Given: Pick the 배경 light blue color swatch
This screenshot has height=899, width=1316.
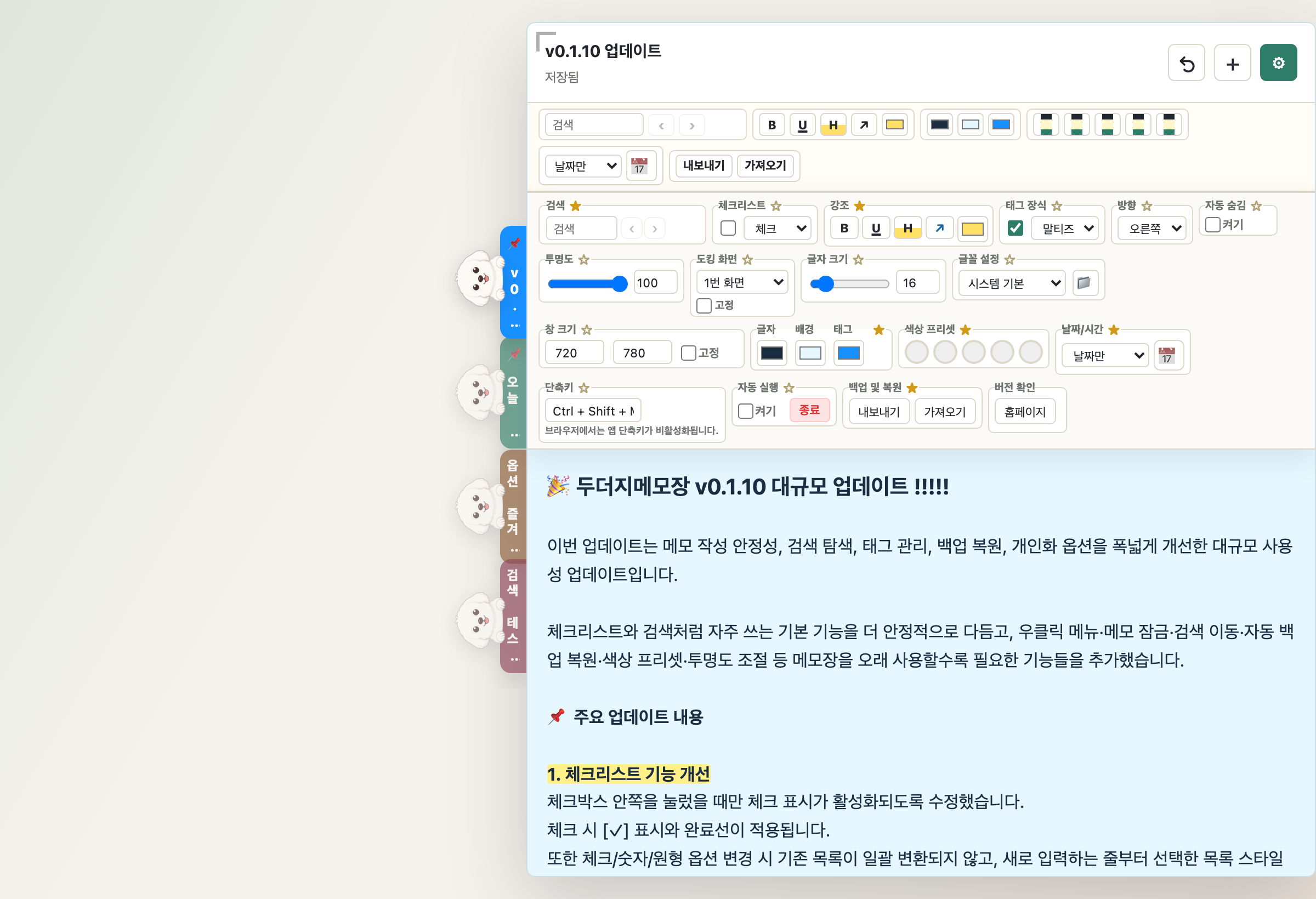Looking at the screenshot, I should tap(810, 352).
